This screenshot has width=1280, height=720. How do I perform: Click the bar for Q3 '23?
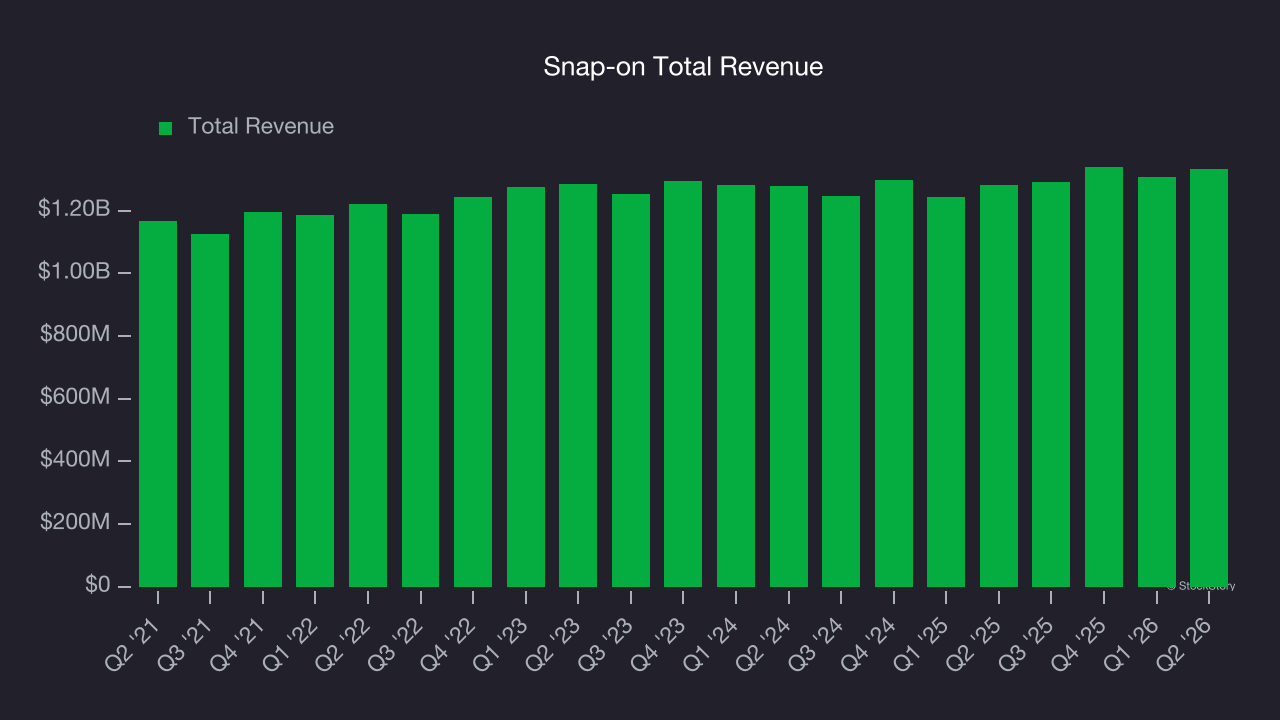point(631,390)
